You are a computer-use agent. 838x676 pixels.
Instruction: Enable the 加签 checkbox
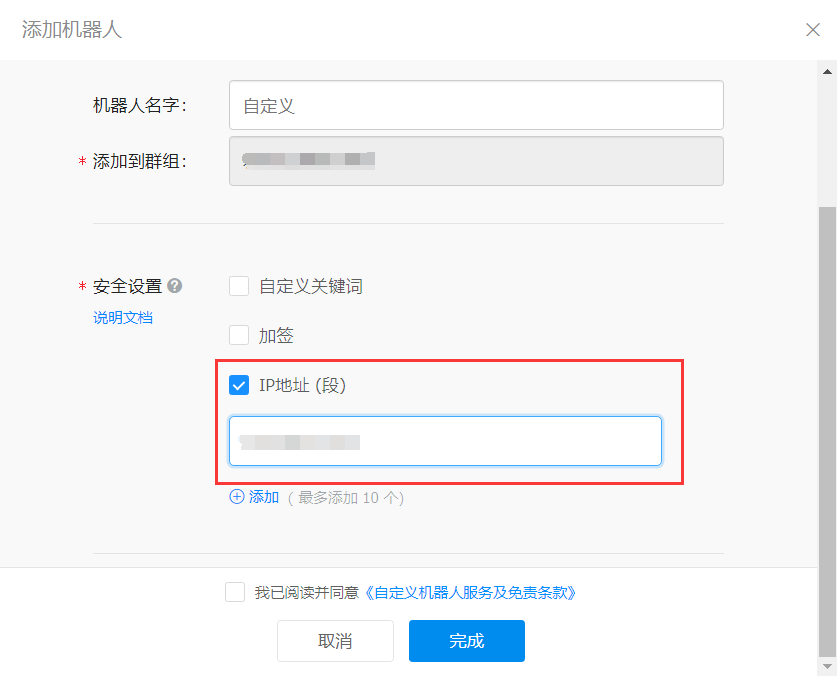coord(239,335)
